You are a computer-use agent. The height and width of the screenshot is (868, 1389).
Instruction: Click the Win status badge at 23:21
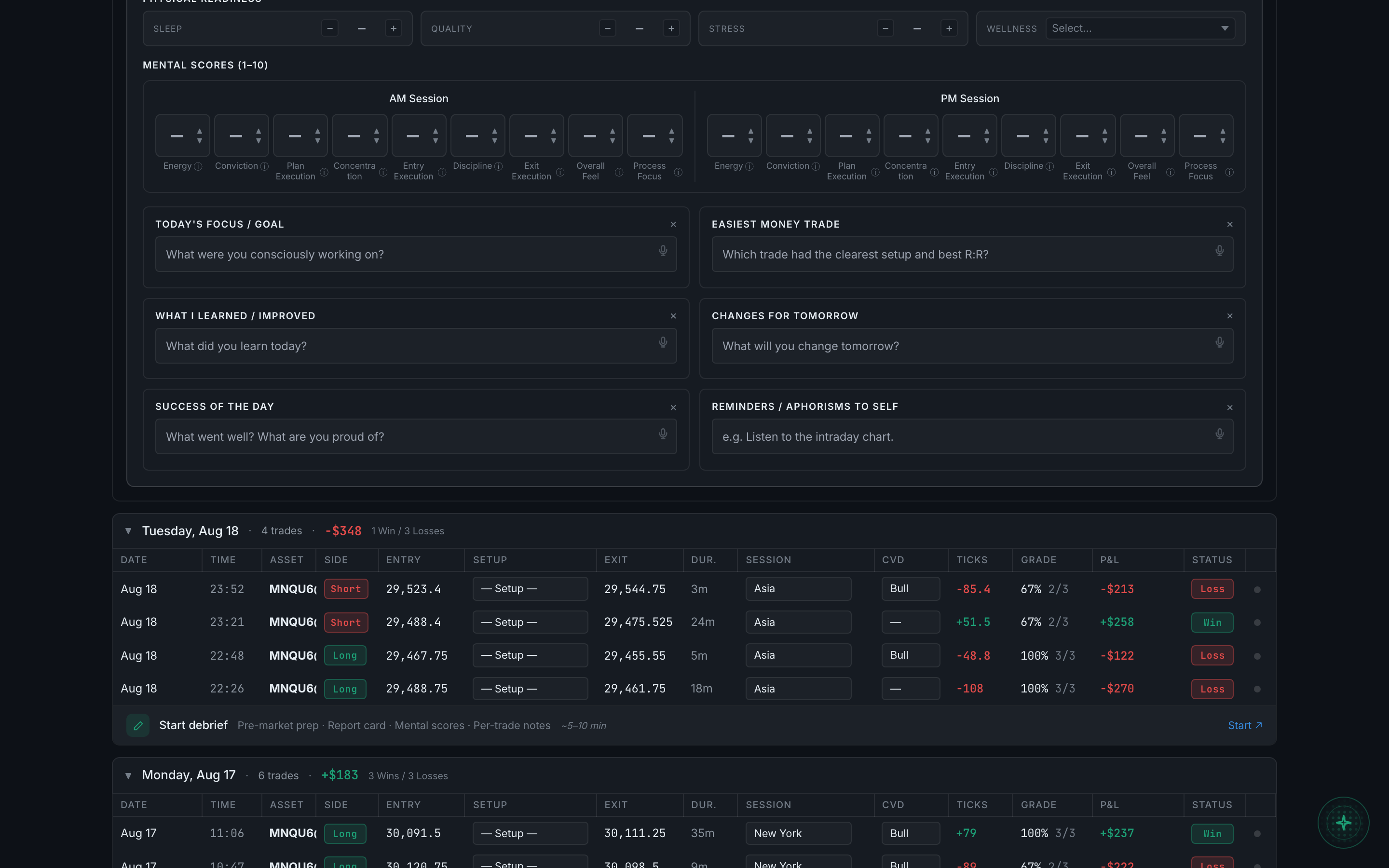[x=1212, y=622]
